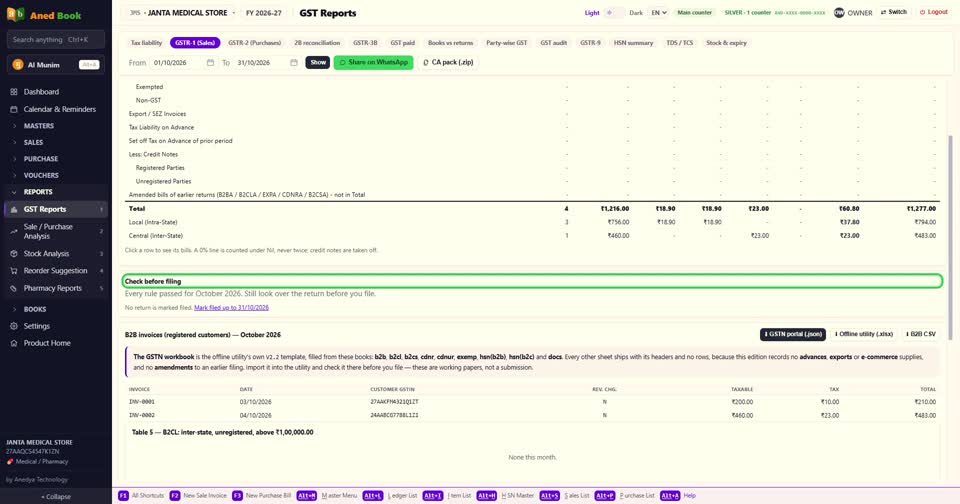Viewport: 960px width, 504px height.
Task: Click the Logout button
Action: 934,12
